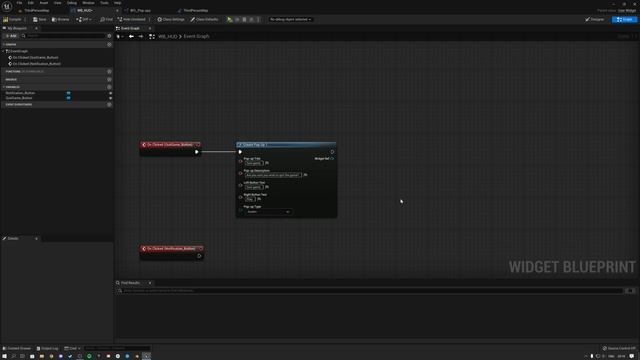Open the Pop up Type dropdown

[268, 212]
